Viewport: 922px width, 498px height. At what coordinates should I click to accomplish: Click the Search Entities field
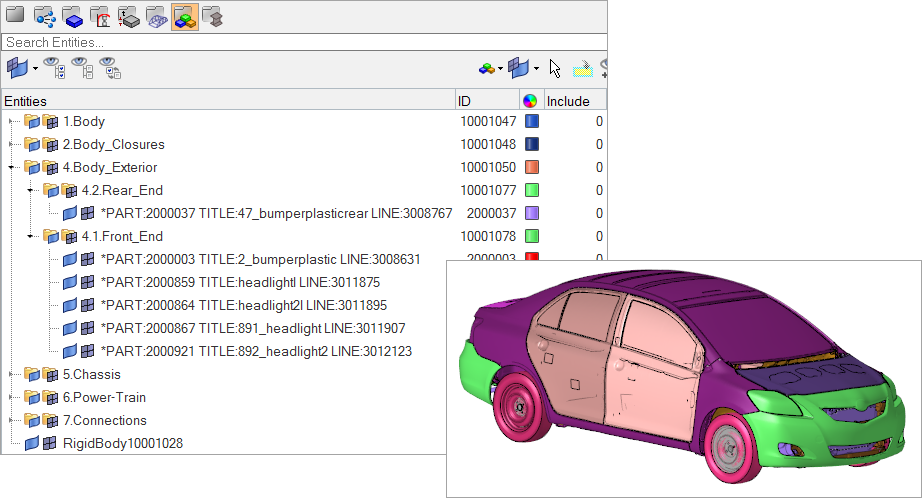coord(300,43)
